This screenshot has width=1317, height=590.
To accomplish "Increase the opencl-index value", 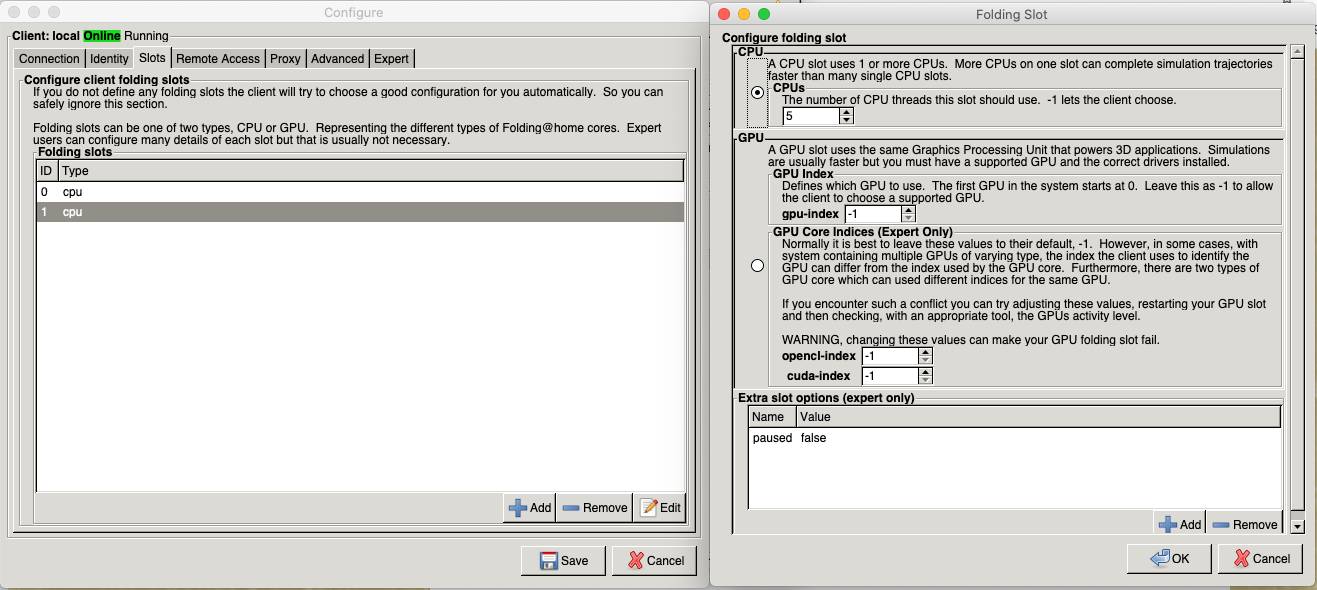I will pos(925,351).
